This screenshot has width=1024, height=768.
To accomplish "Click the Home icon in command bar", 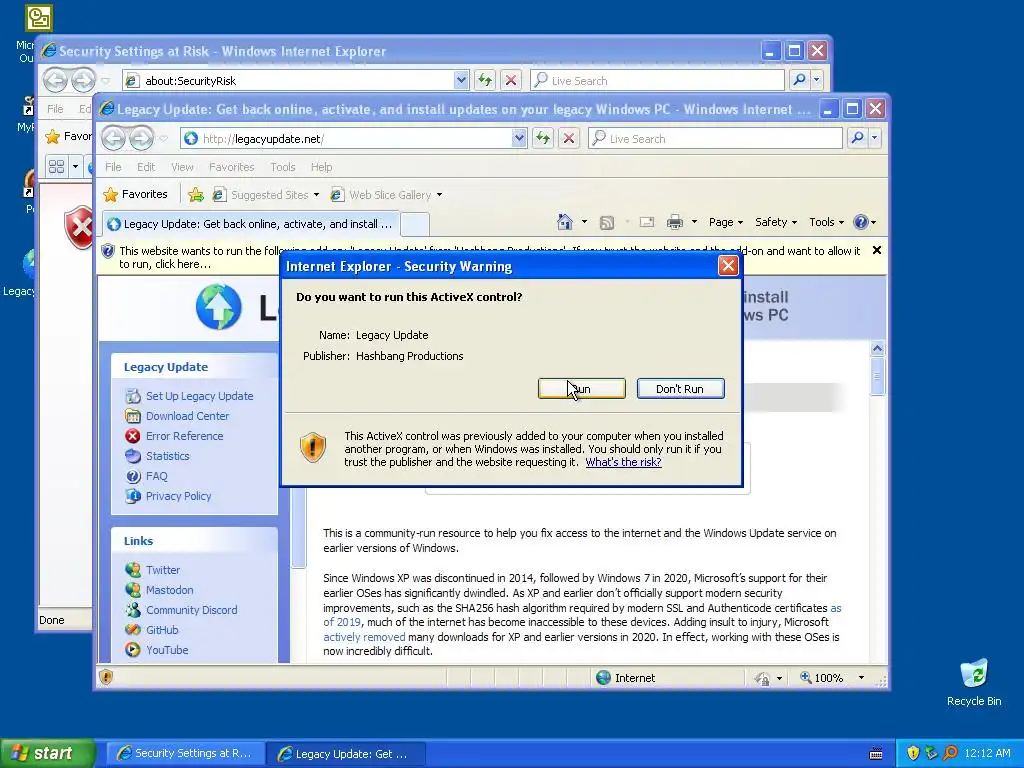I will pos(565,222).
